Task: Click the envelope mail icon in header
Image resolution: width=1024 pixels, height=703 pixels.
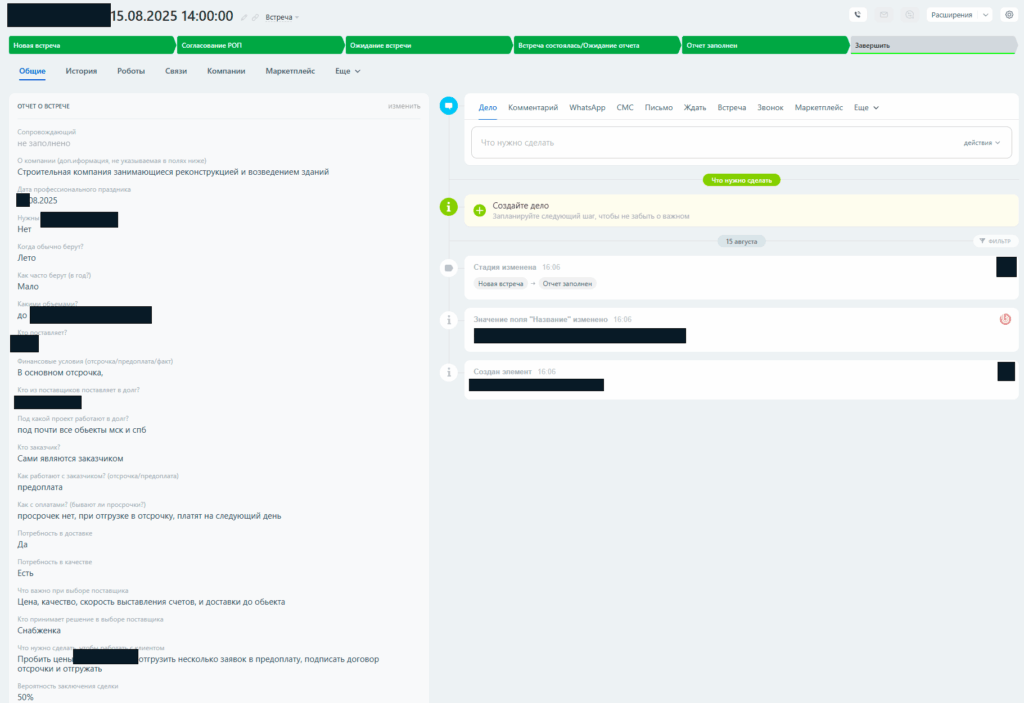Action: click(883, 15)
